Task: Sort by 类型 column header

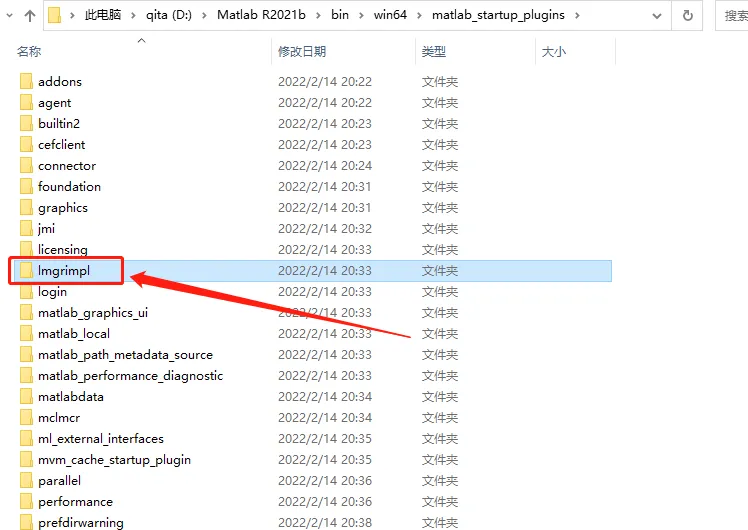Action: [434, 52]
